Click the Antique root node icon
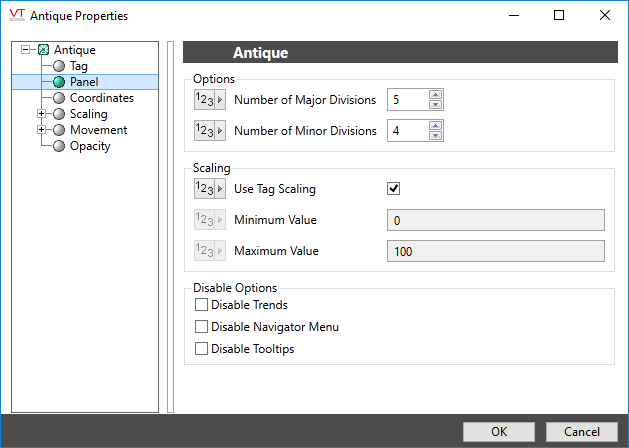The width and height of the screenshot is (629, 448). point(43,50)
